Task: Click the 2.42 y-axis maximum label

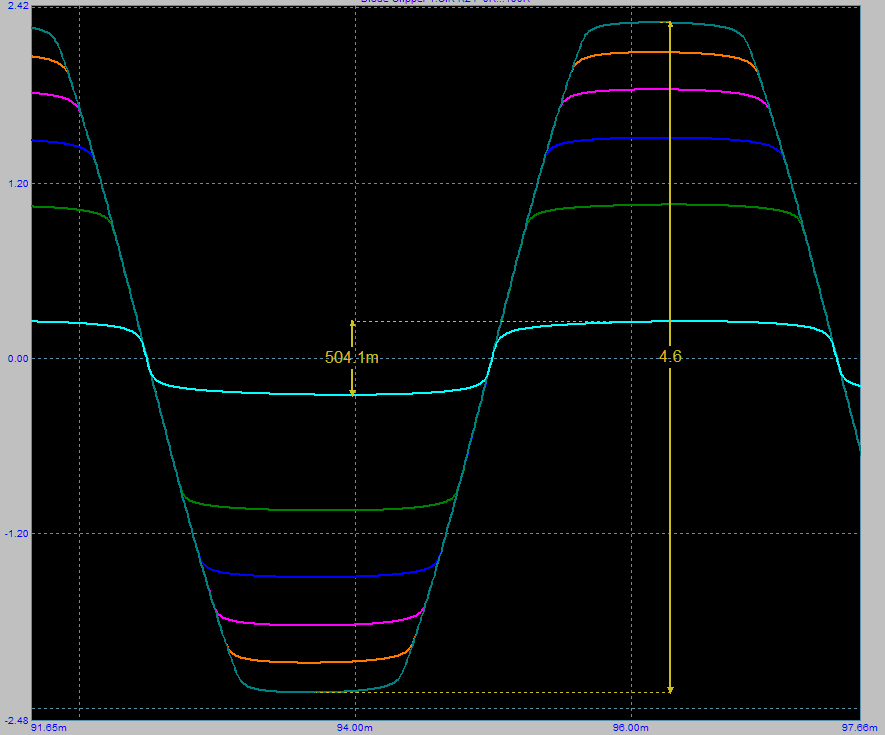Action: 18,6
